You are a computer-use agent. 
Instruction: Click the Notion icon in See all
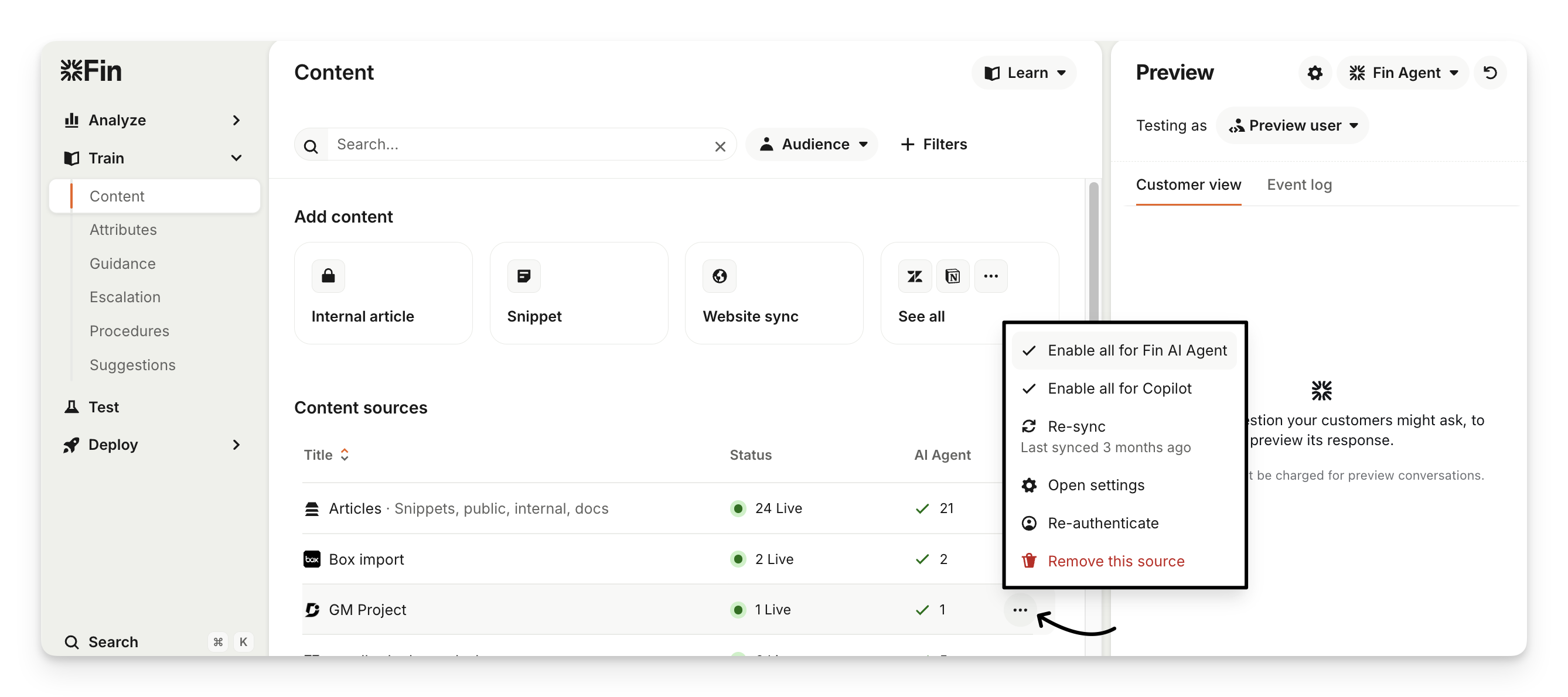point(953,276)
